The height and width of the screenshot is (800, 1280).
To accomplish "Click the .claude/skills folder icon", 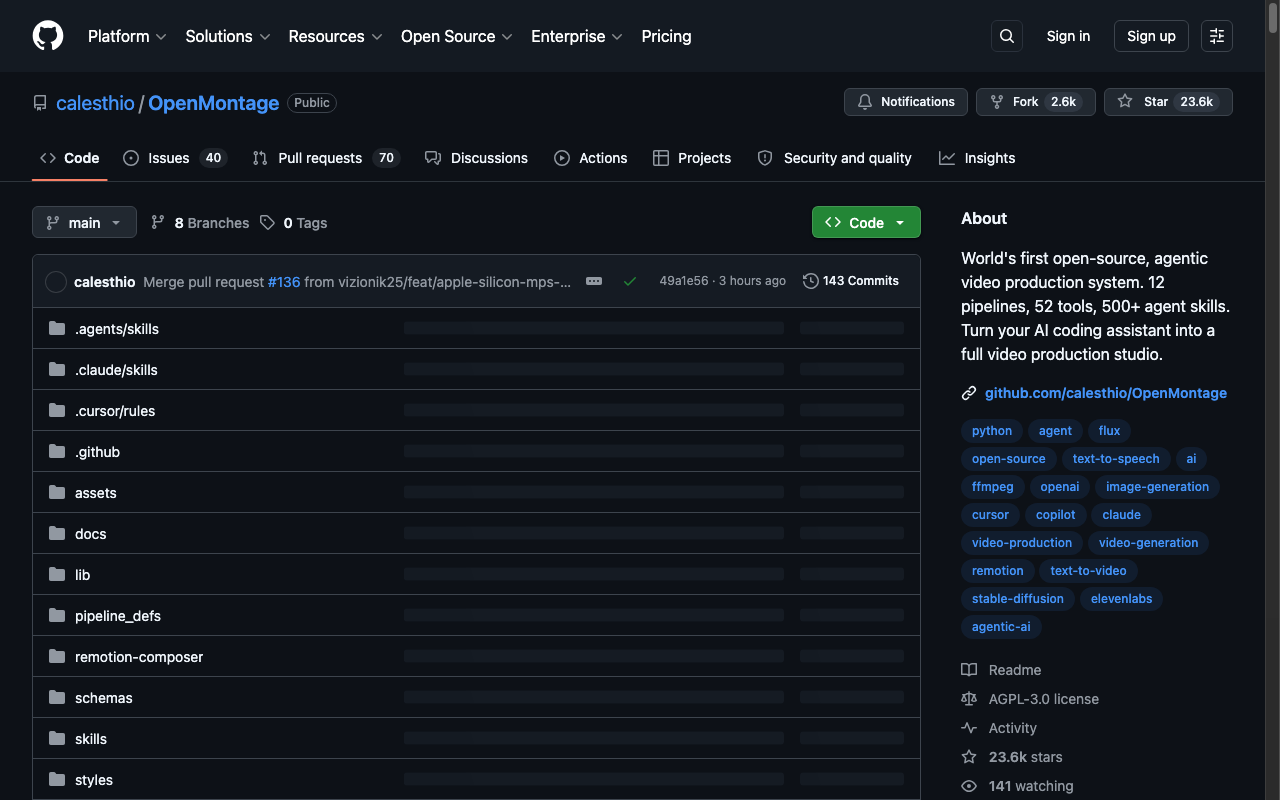I will (x=57, y=370).
